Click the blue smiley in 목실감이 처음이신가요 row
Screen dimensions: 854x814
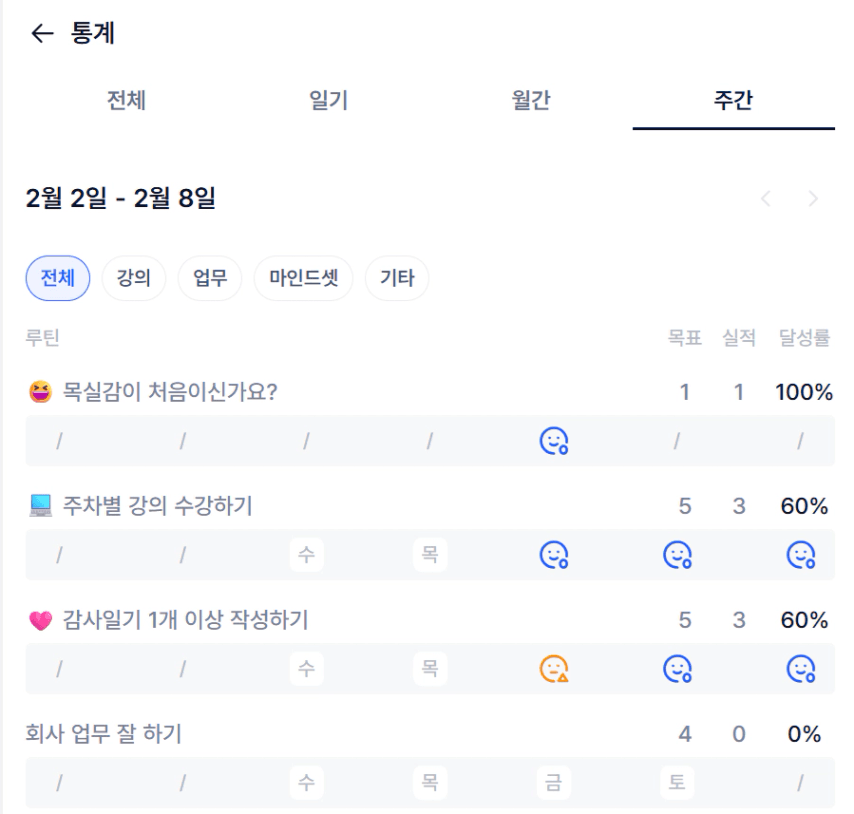(554, 440)
